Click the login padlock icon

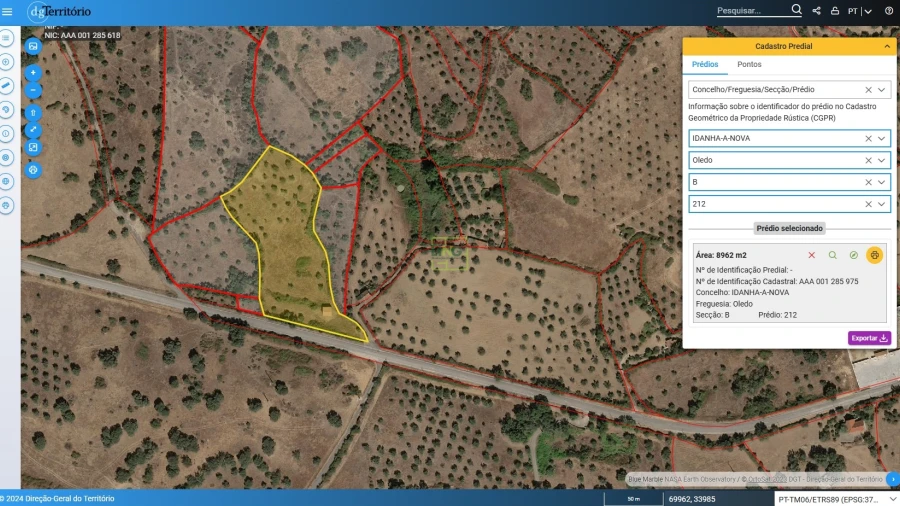tap(834, 11)
